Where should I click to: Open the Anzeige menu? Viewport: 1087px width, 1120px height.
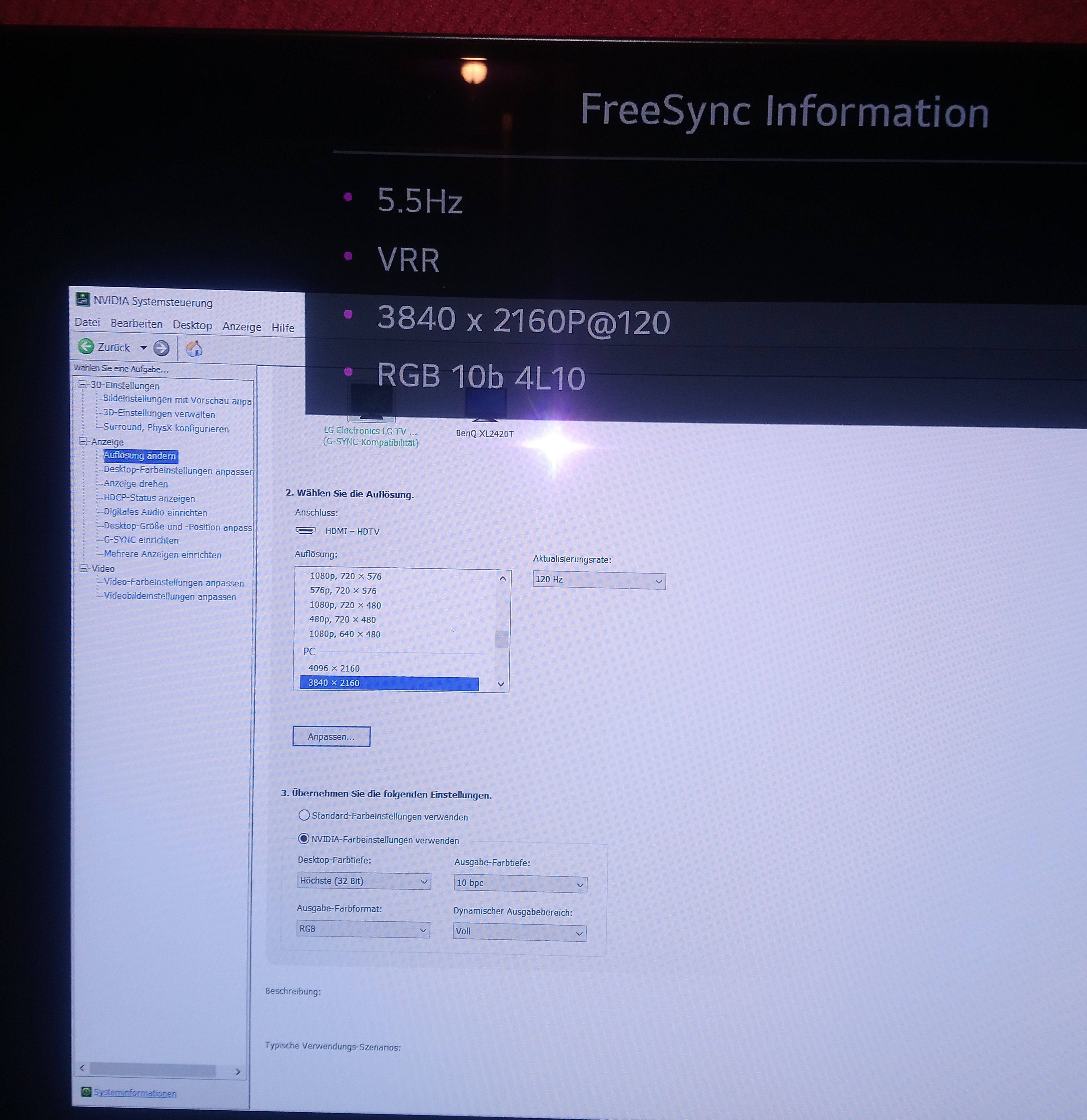coord(242,326)
